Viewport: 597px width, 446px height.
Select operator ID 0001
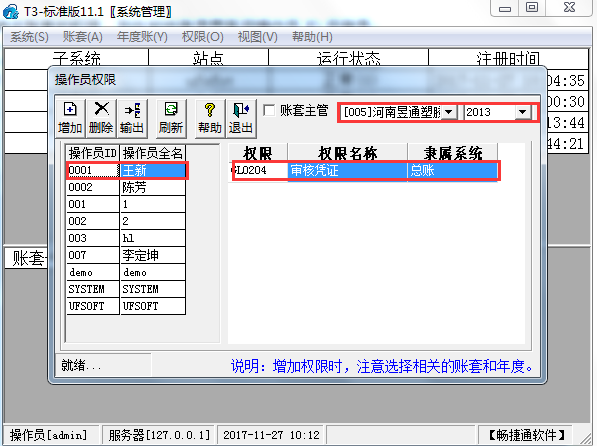(93, 170)
